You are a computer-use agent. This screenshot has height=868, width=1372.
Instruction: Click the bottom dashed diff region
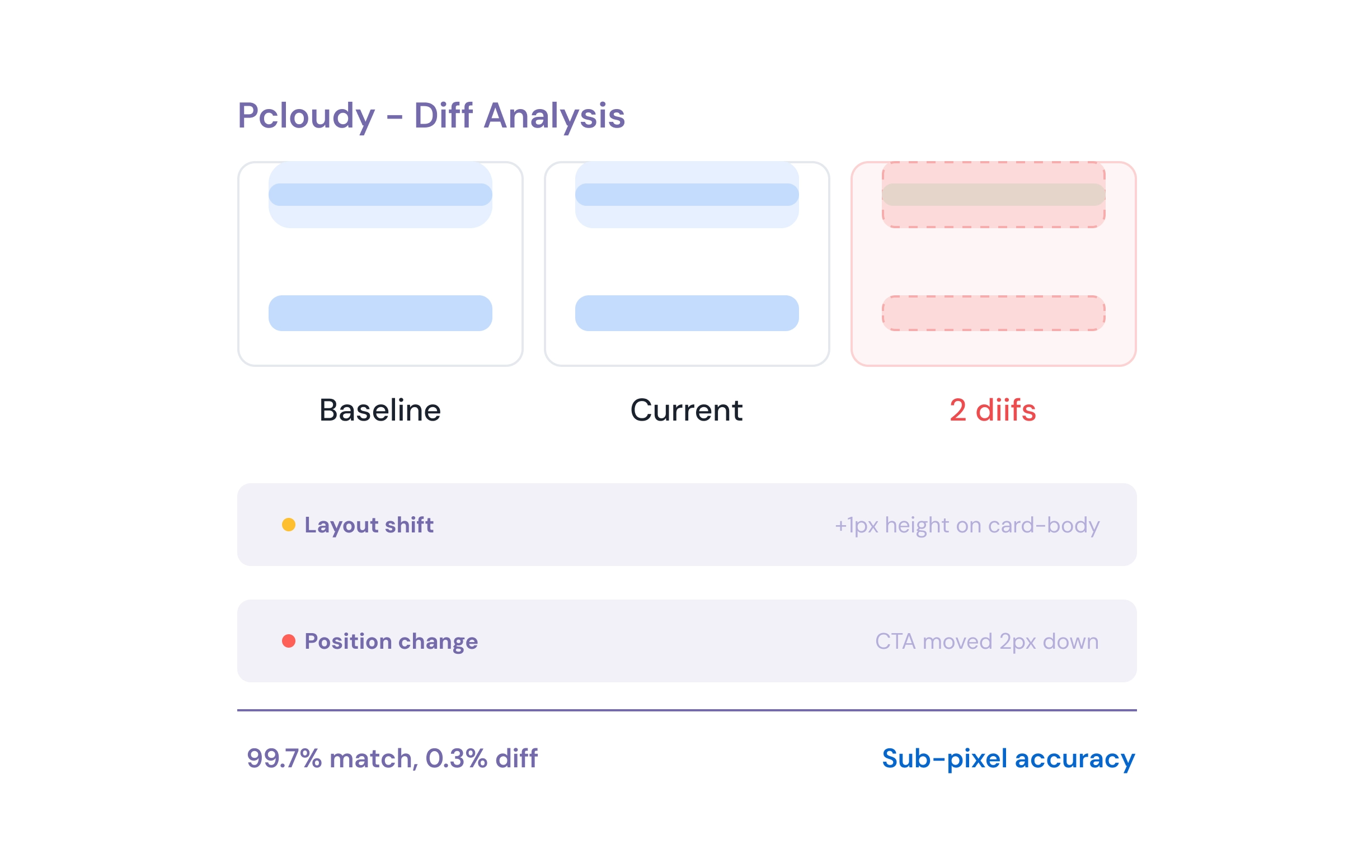pos(994,313)
